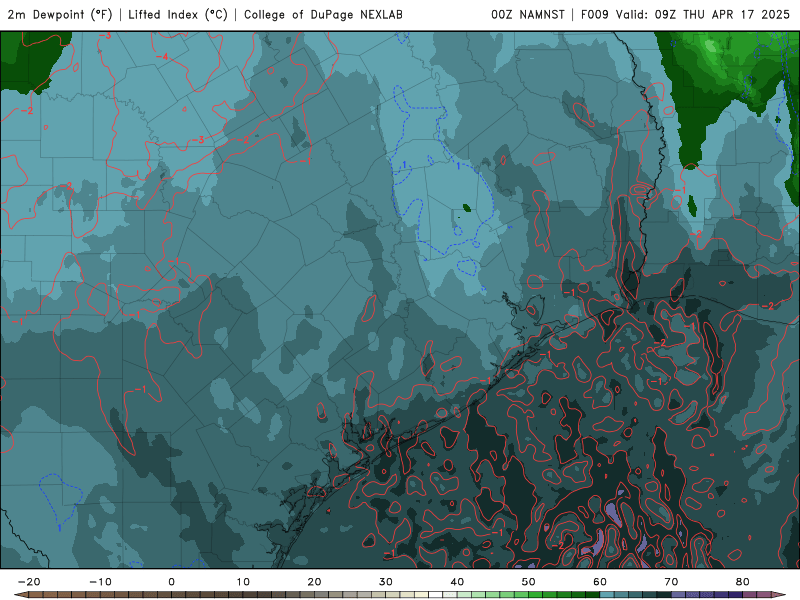The image size is (800, 600).
Task: Click the "00Z NAMNST" model run label
Action: click(528, 15)
